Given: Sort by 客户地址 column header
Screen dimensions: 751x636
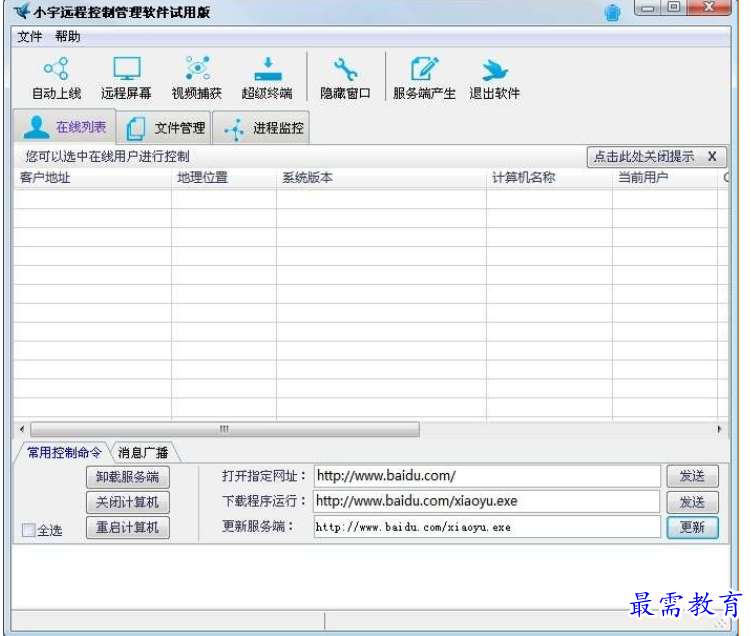Looking at the screenshot, I should (92, 178).
